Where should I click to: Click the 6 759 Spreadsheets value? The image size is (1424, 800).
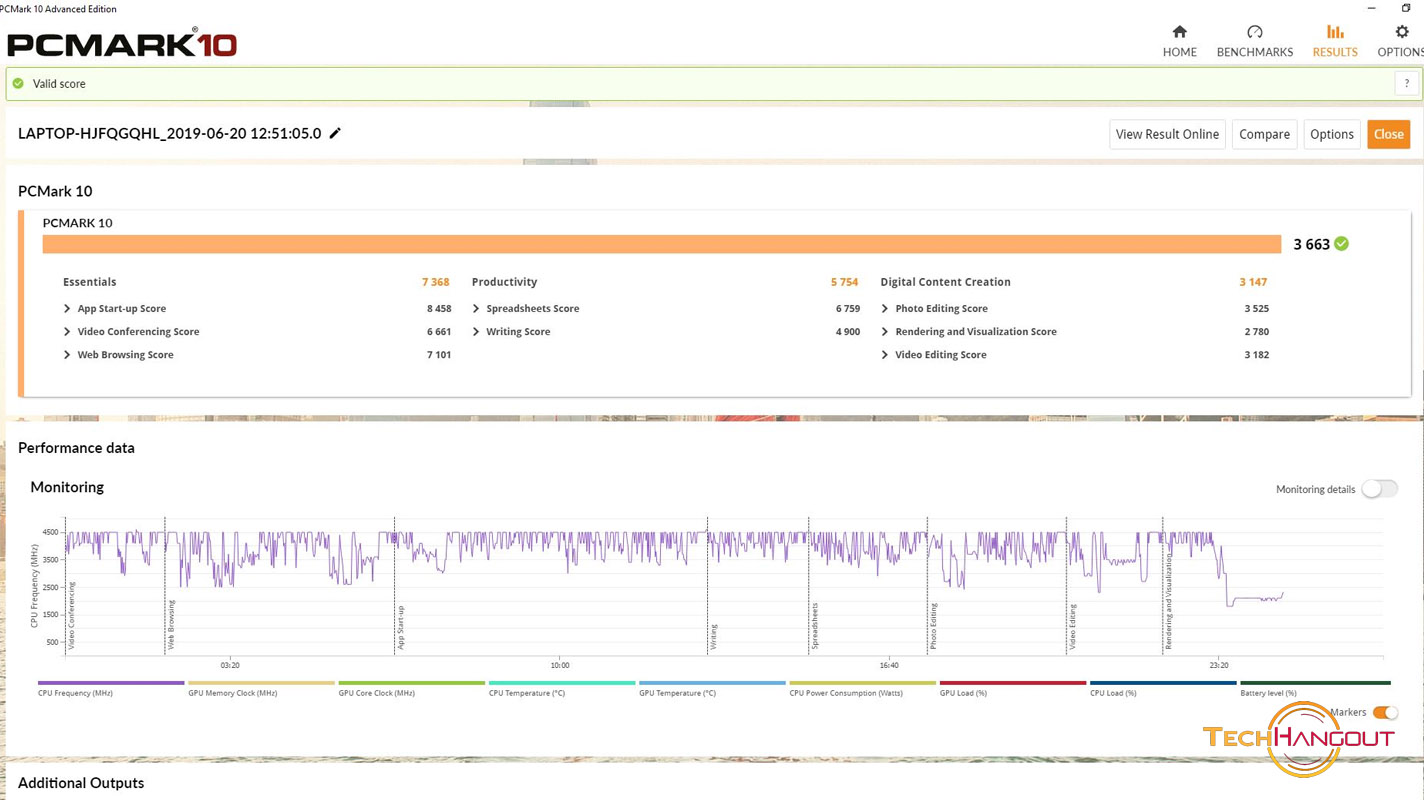click(x=848, y=309)
